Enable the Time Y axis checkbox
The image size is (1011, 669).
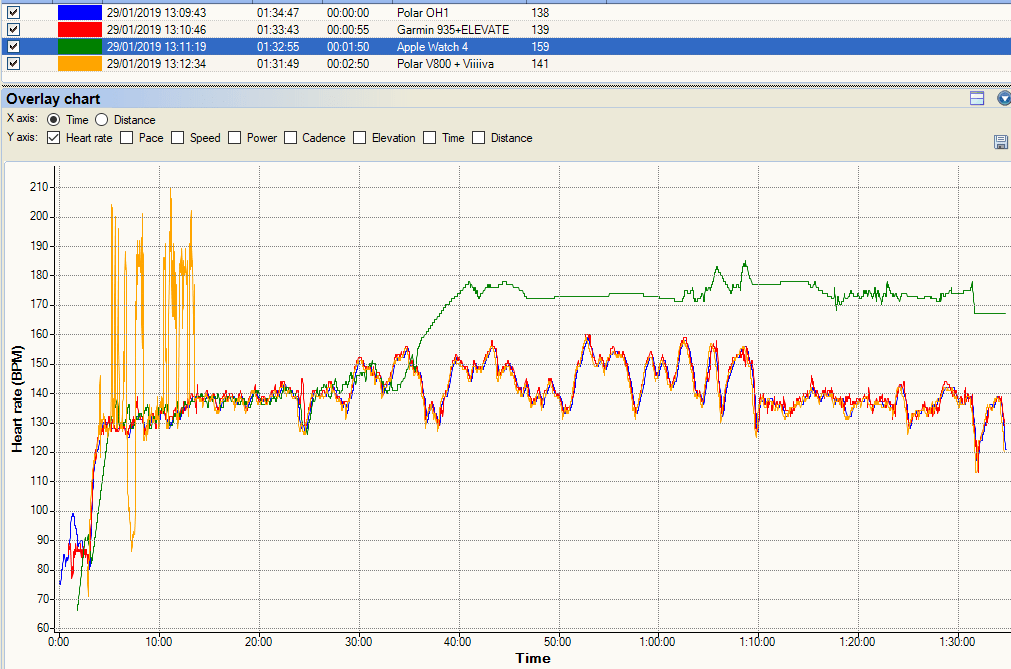tap(429, 138)
